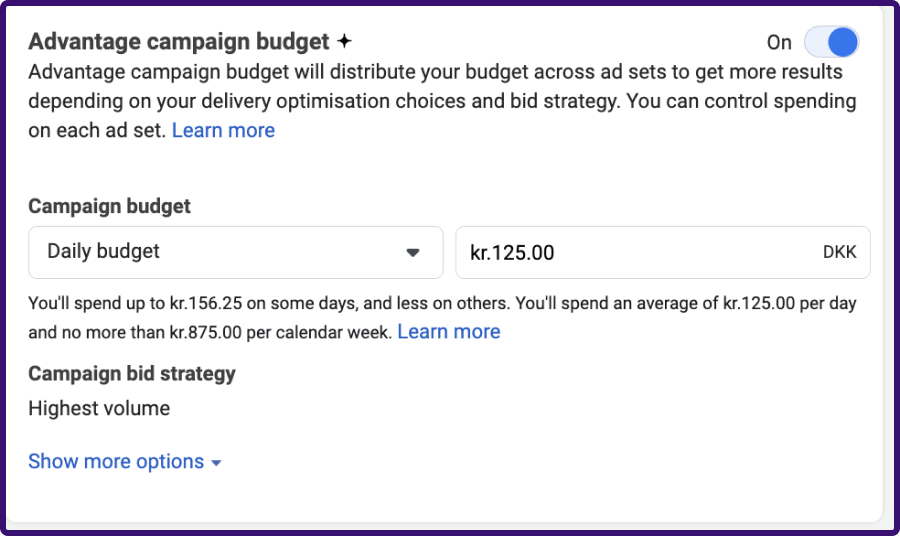Open the Daily budget dropdown
Image resolution: width=900 pixels, height=536 pixels.
235,252
